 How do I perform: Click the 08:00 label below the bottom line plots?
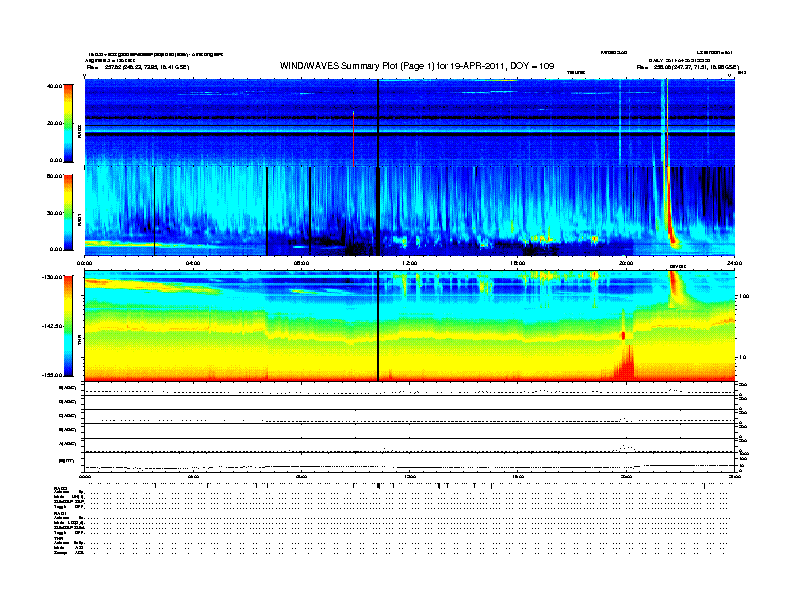click(x=301, y=476)
